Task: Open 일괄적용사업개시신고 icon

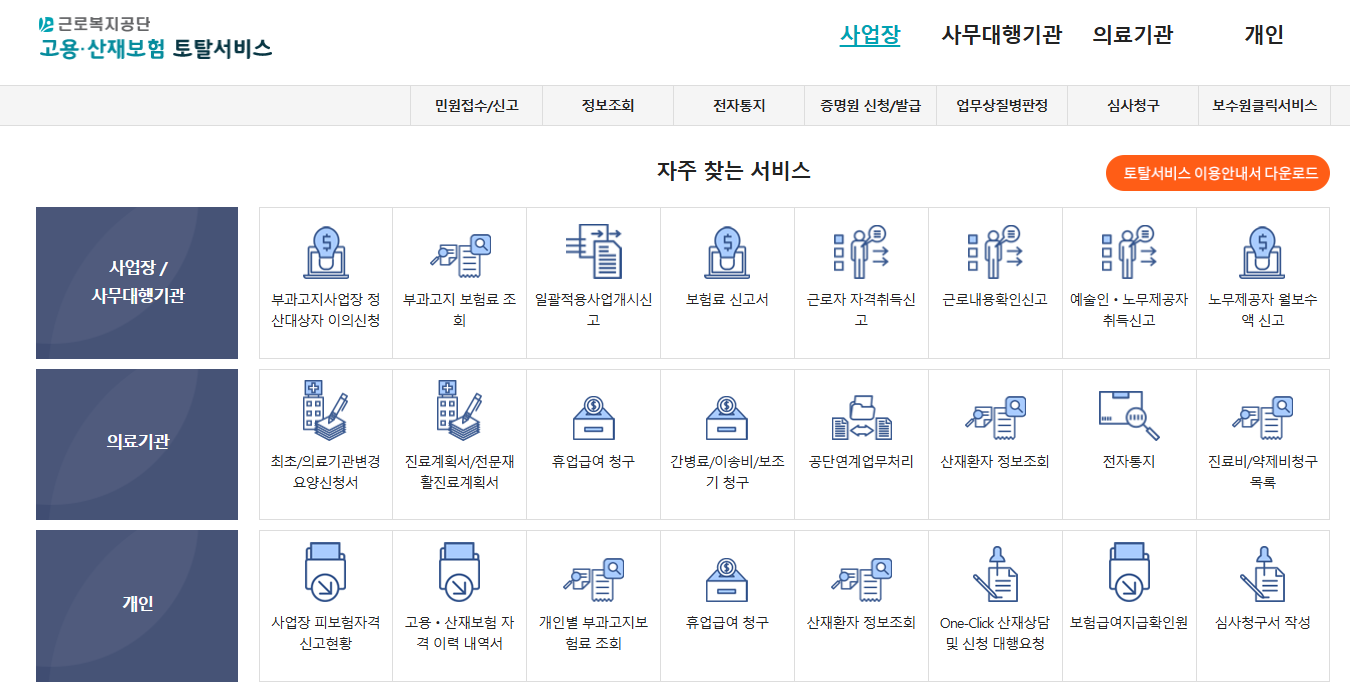Action: click(x=592, y=280)
